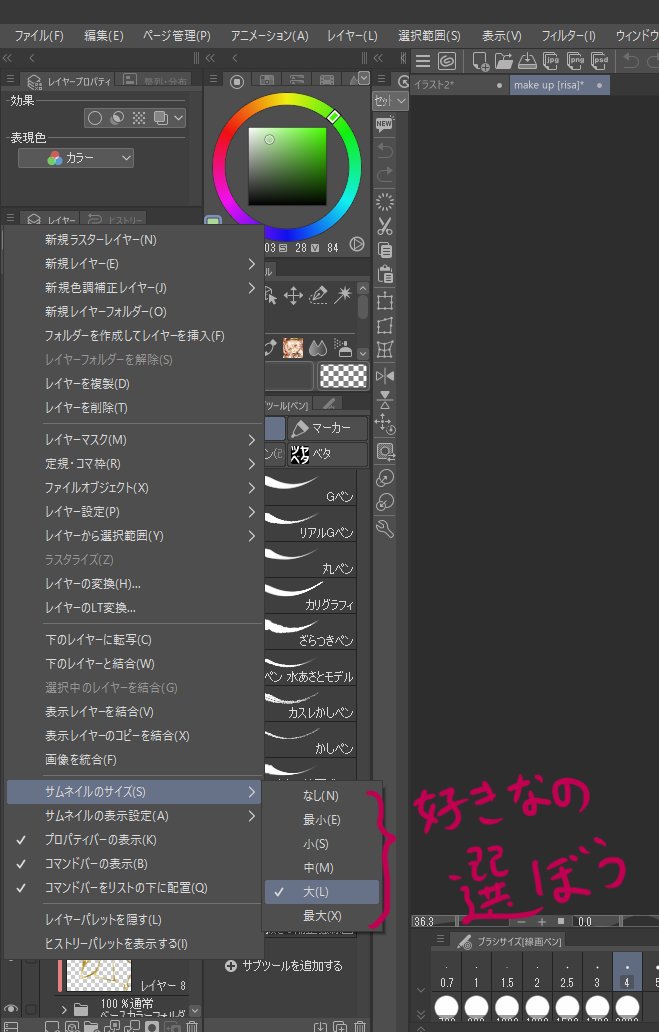Export as psd using the psd icon

(x=600, y=61)
